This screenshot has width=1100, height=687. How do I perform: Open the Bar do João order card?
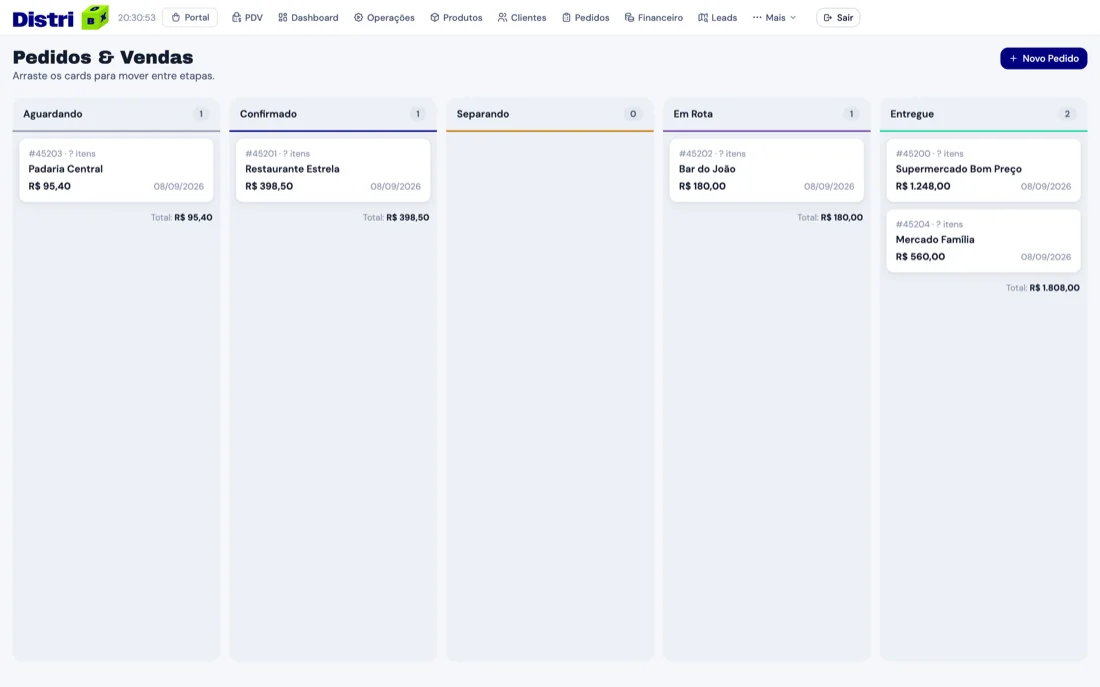(767, 170)
